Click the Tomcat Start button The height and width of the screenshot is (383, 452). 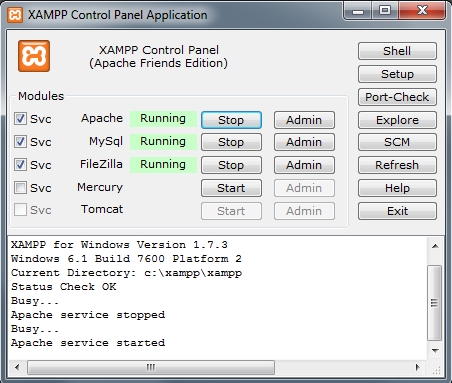231,211
